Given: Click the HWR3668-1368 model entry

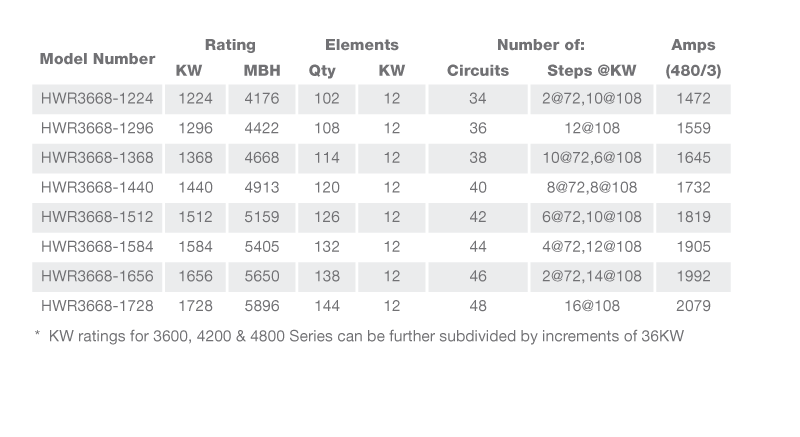Looking at the screenshot, I should [97, 158].
